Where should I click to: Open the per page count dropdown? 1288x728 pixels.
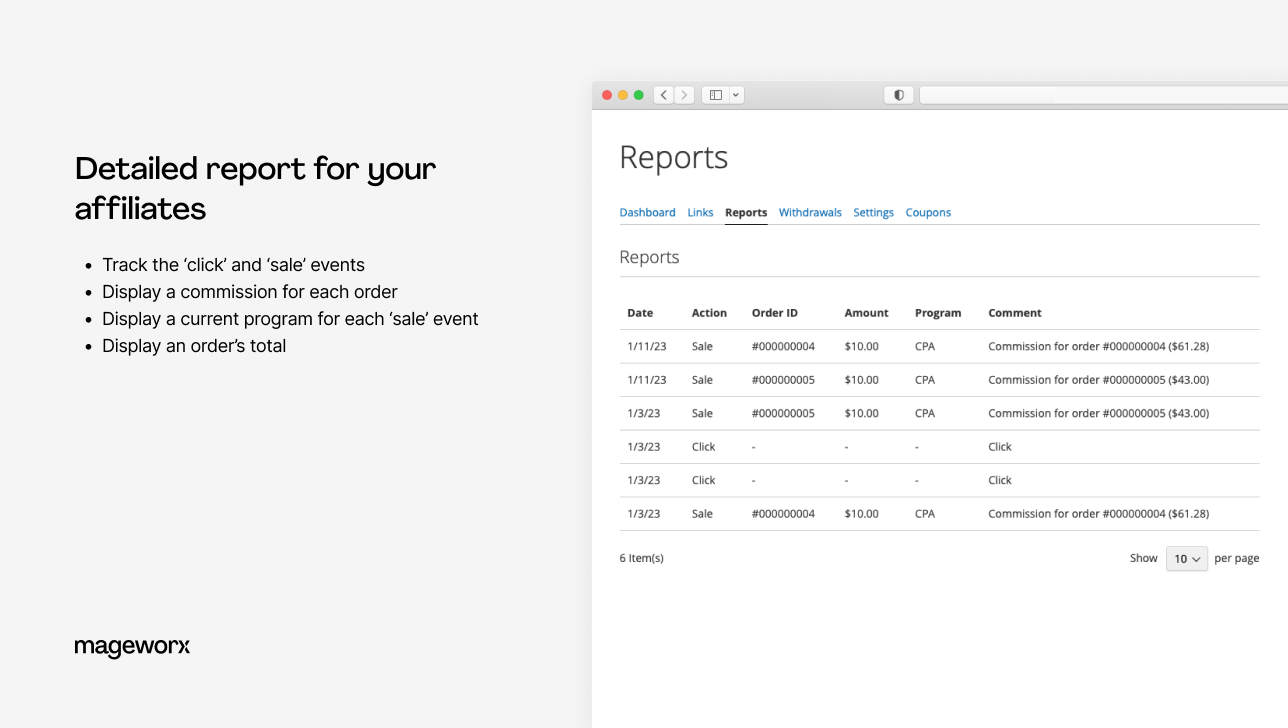[x=1186, y=559]
